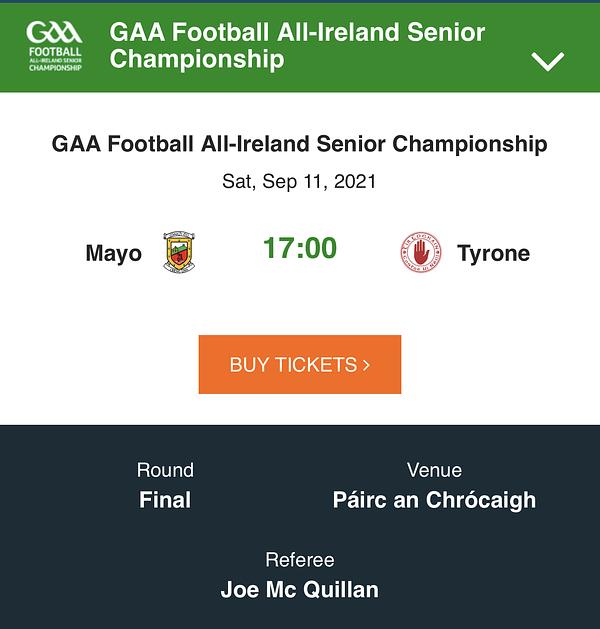This screenshot has height=629, width=600.
Task: Click the GAA Football Championship logo
Action: click(x=55, y=46)
